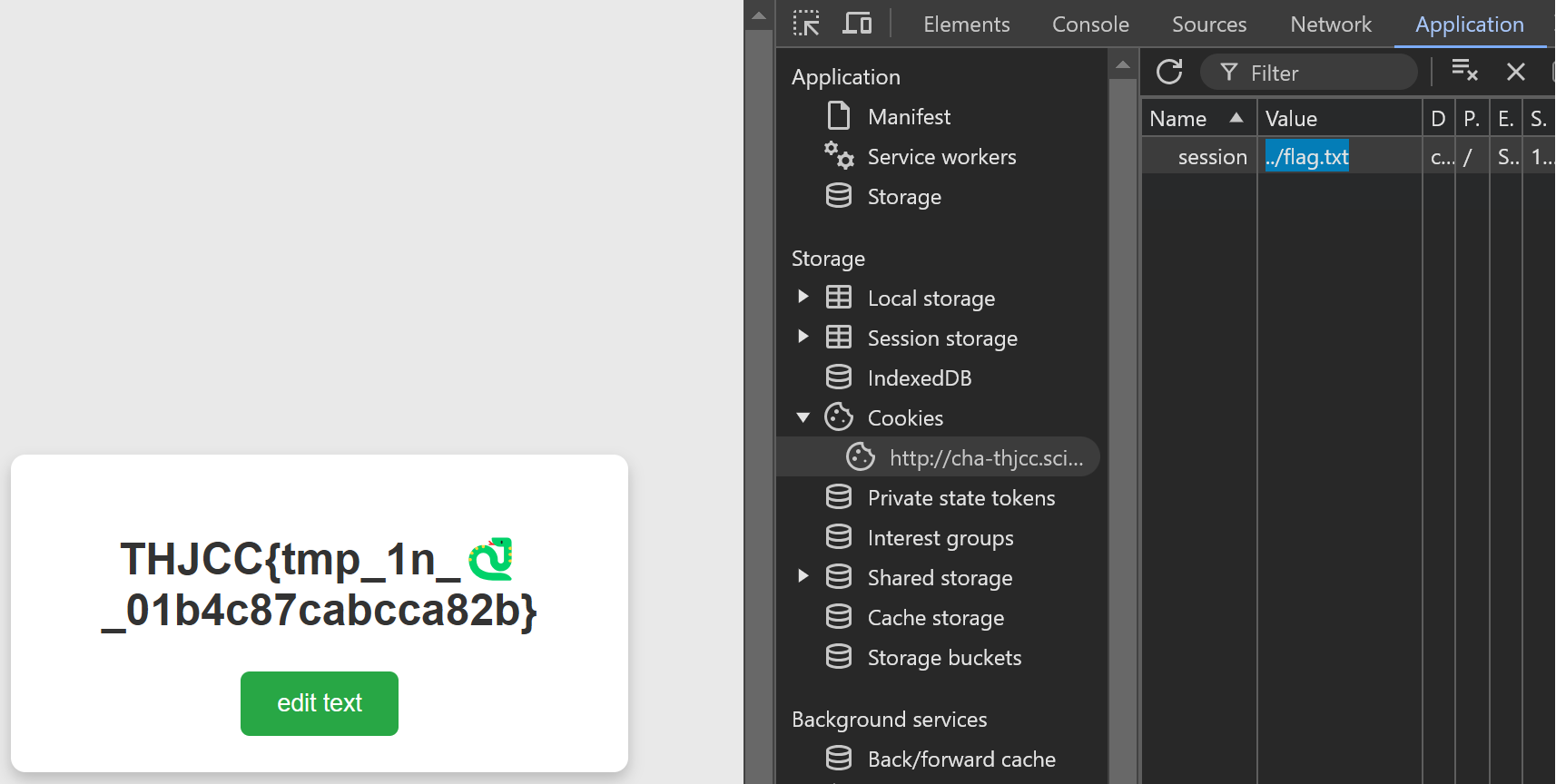Open the Console tab
The image size is (1556, 784).
point(1090,24)
